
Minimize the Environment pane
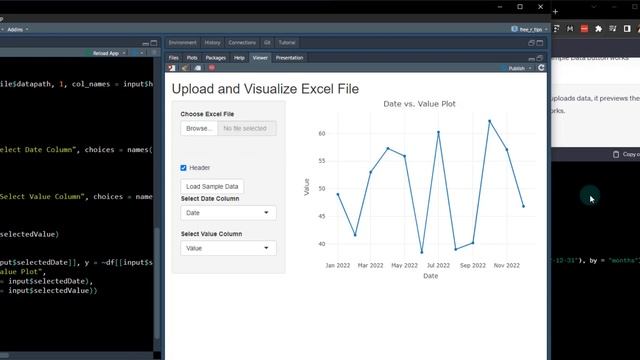click(531, 43)
